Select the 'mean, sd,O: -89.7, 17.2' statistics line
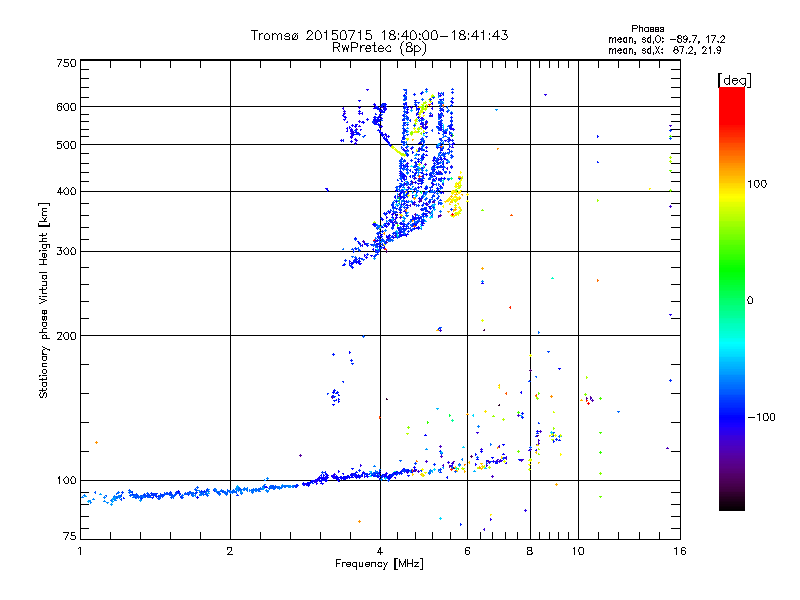 [666, 39]
